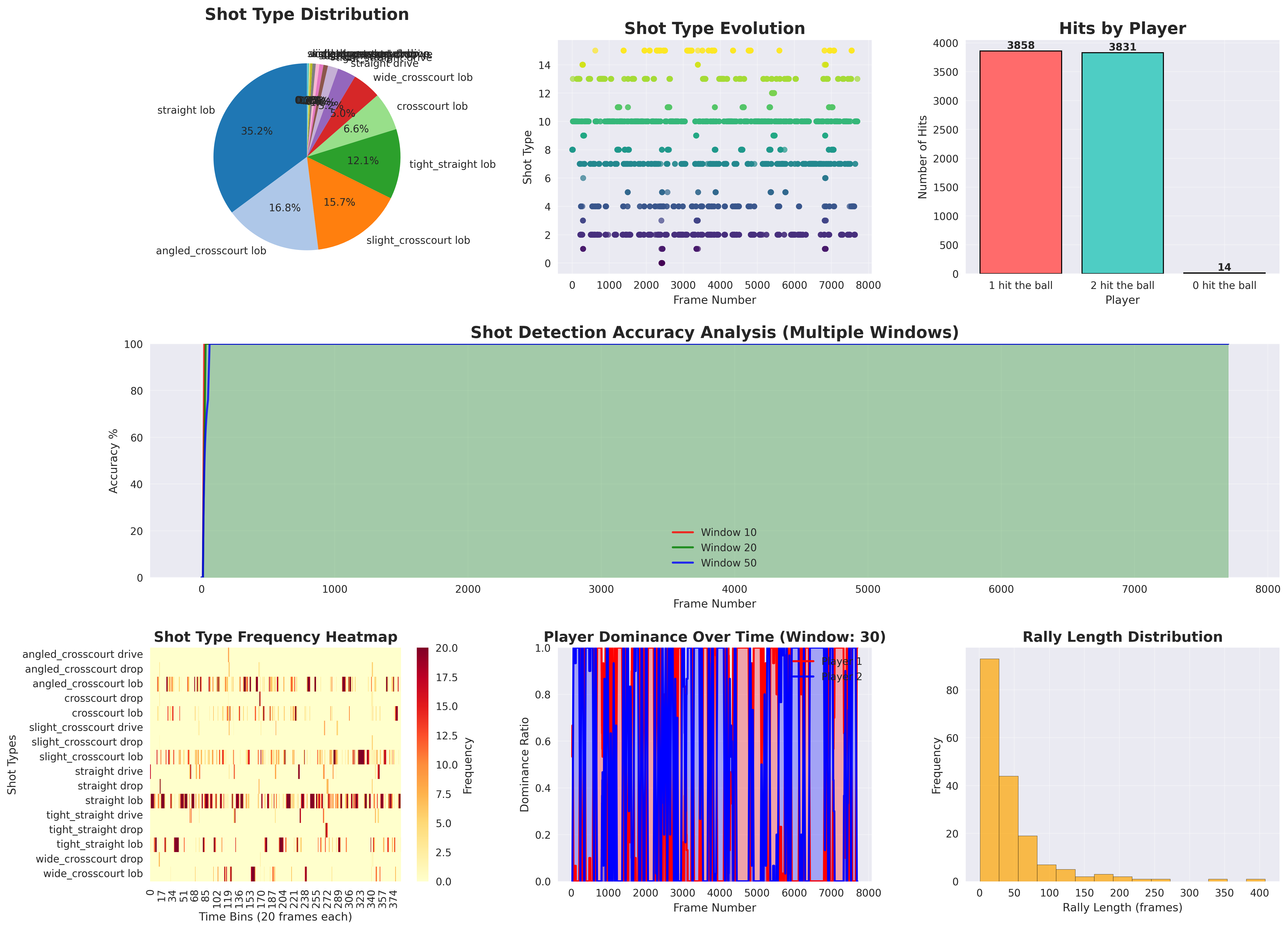Click the red 'Window 10' legend line

(x=682, y=533)
